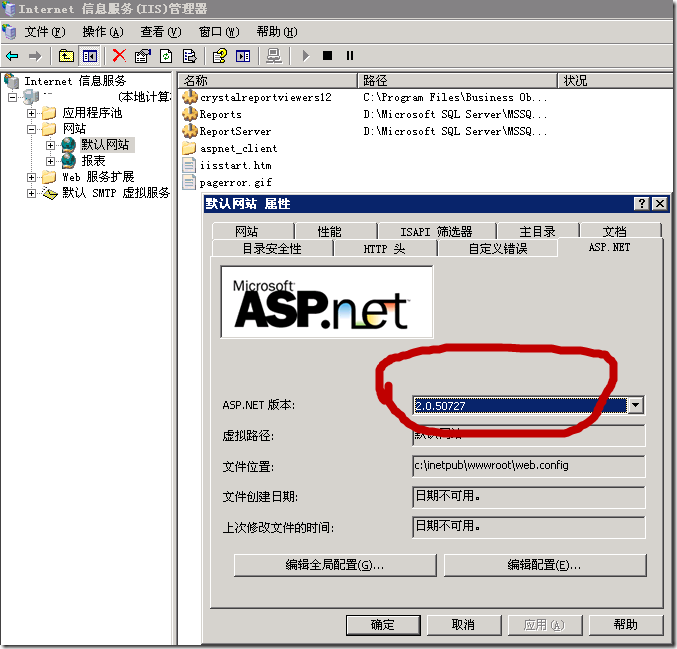This screenshot has height=649, width=677.
Task: Select the 报表 site globe icon
Action: coord(68,161)
